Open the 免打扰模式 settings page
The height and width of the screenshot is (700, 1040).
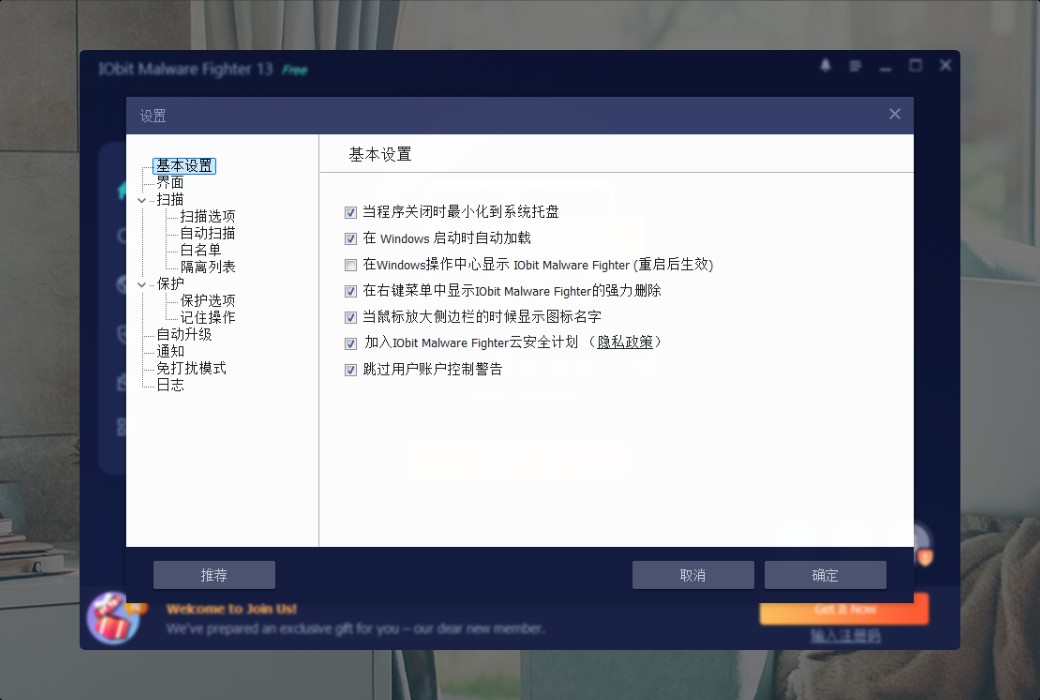click(190, 368)
